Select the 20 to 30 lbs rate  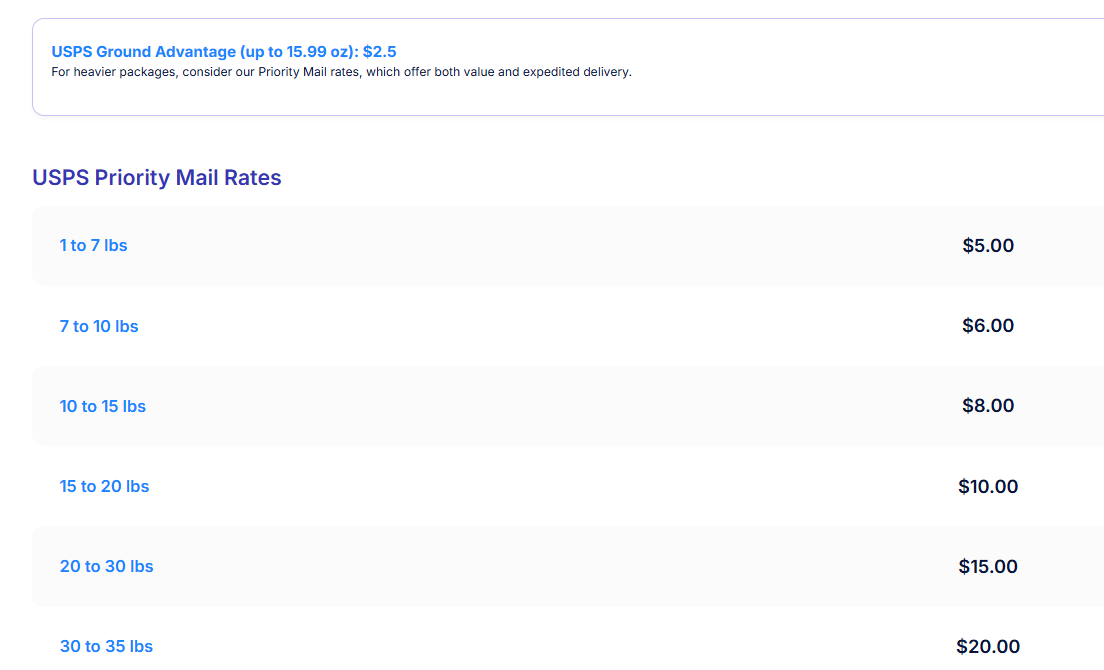click(x=106, y=567)
